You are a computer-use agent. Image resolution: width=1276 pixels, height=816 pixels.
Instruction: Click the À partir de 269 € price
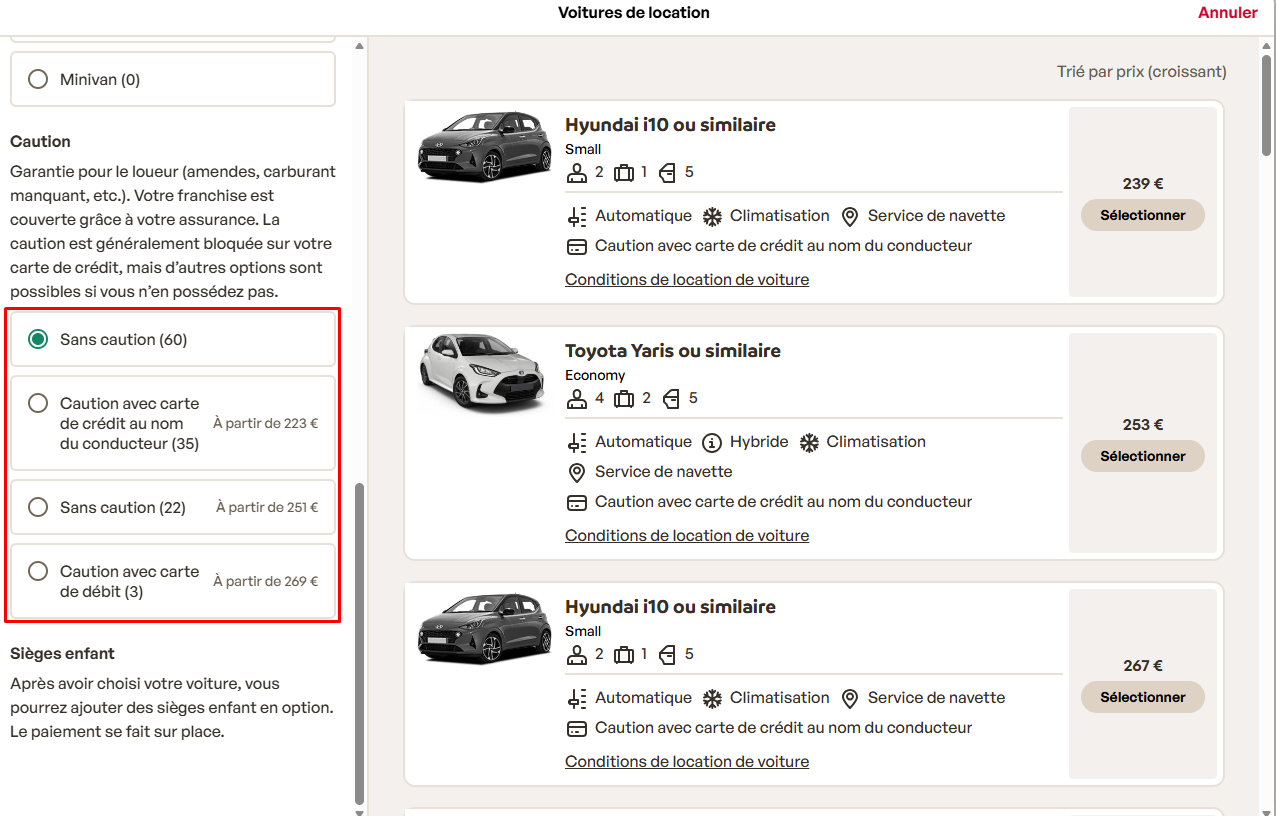click(266, 582)
